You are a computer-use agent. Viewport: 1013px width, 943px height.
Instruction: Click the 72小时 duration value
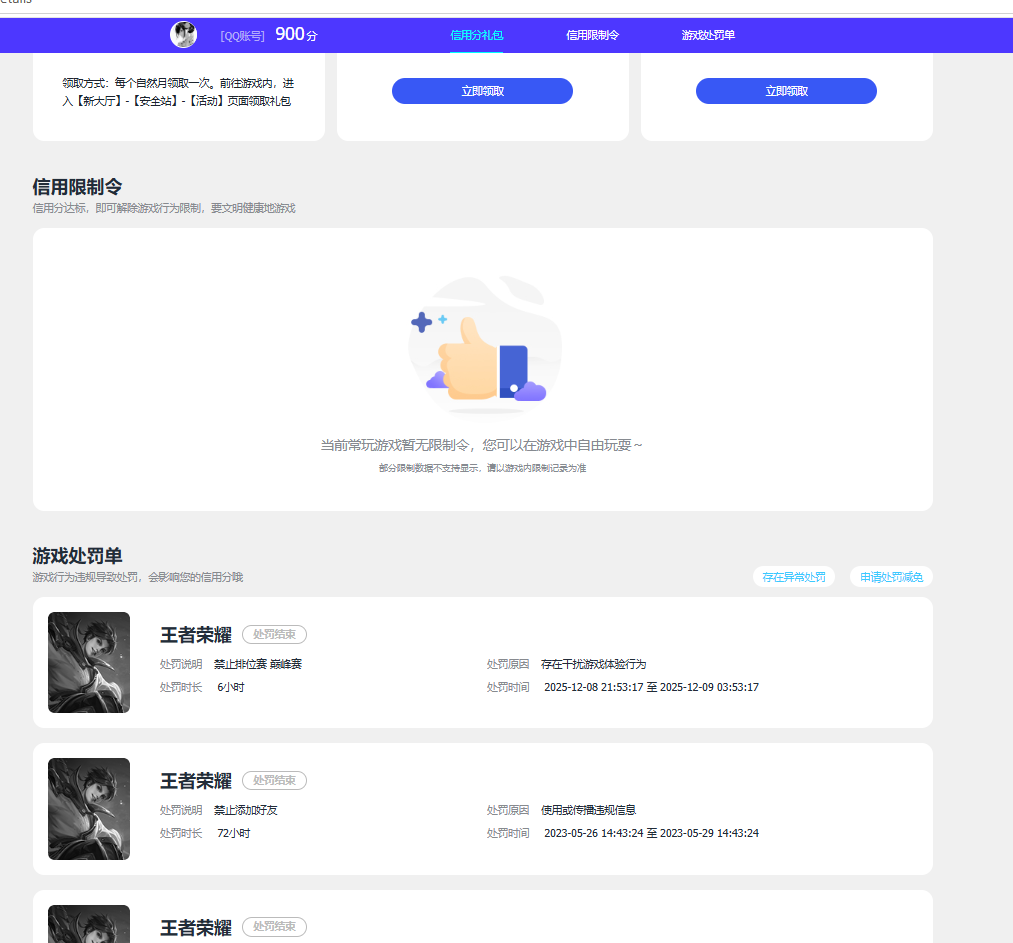[x=233, y=833]
